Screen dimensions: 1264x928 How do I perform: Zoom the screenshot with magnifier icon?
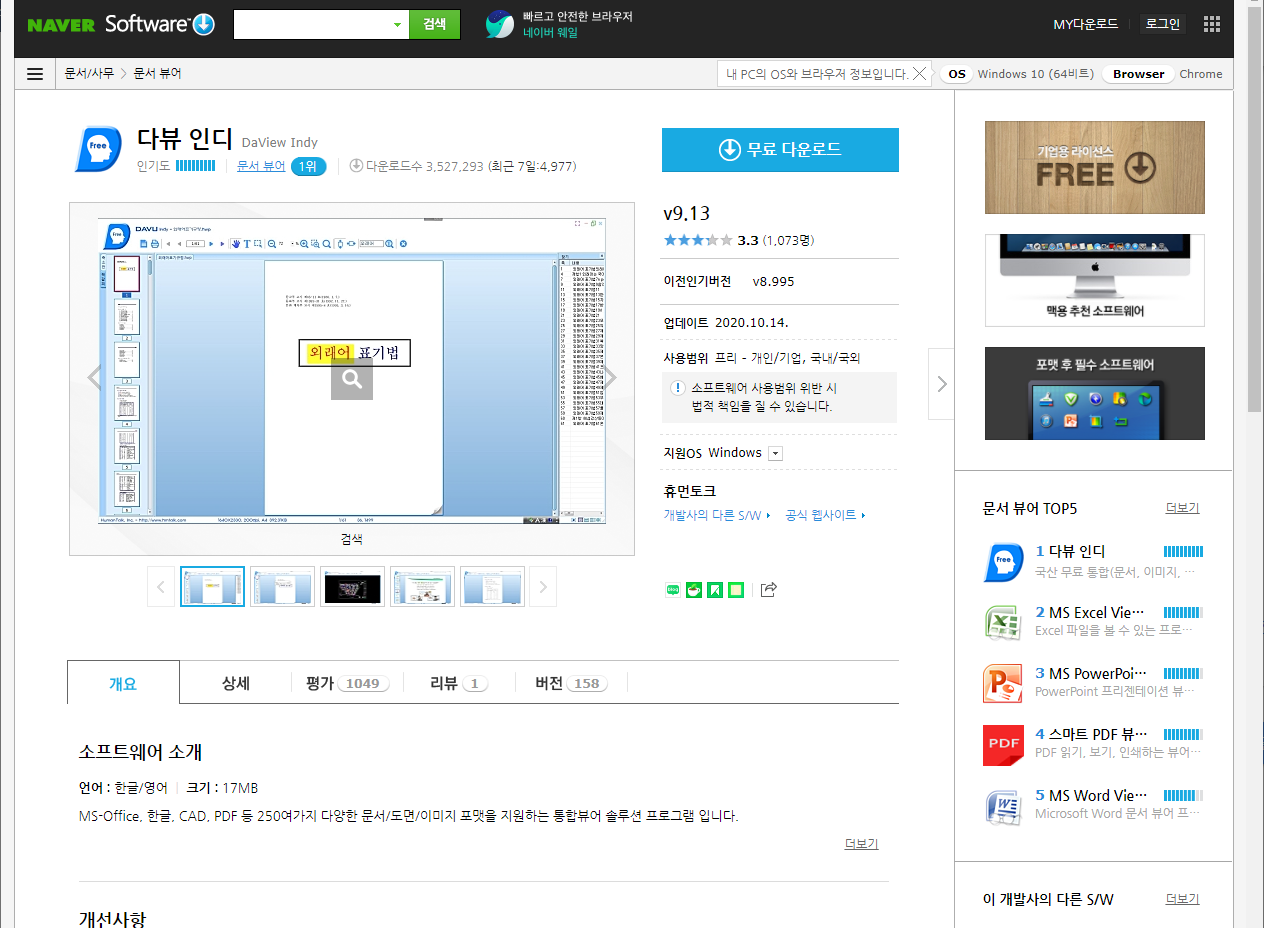pos(352,379)
